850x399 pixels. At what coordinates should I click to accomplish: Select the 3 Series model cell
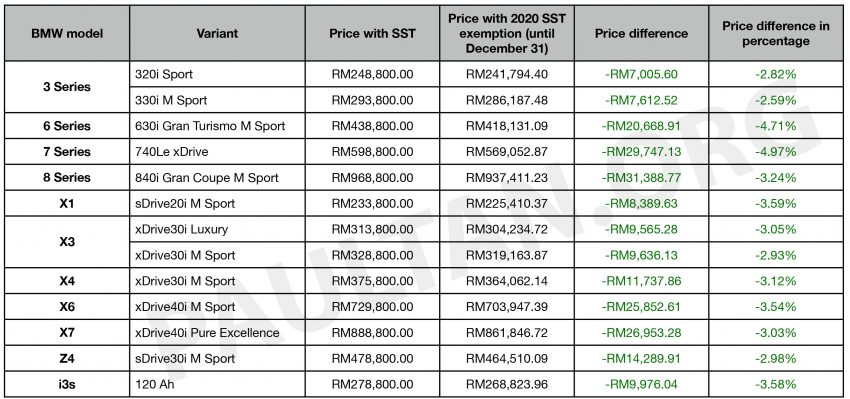[67, 87]
